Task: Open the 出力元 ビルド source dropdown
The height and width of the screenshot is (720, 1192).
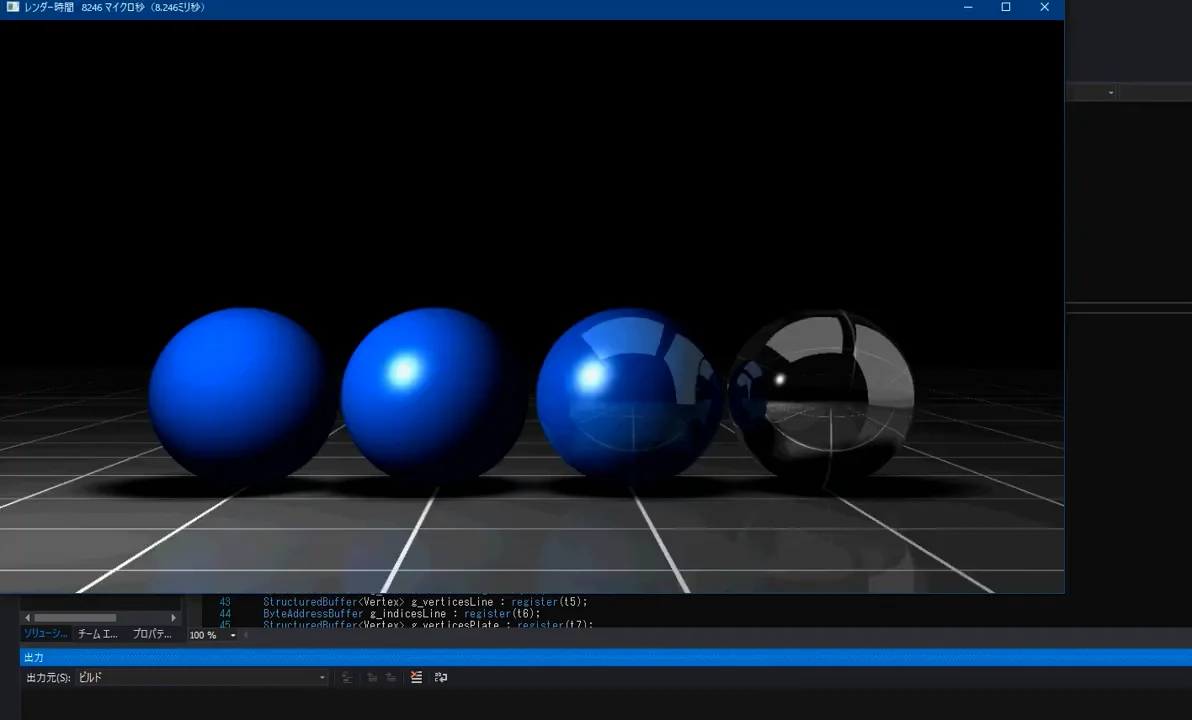Action: [201, 677]
